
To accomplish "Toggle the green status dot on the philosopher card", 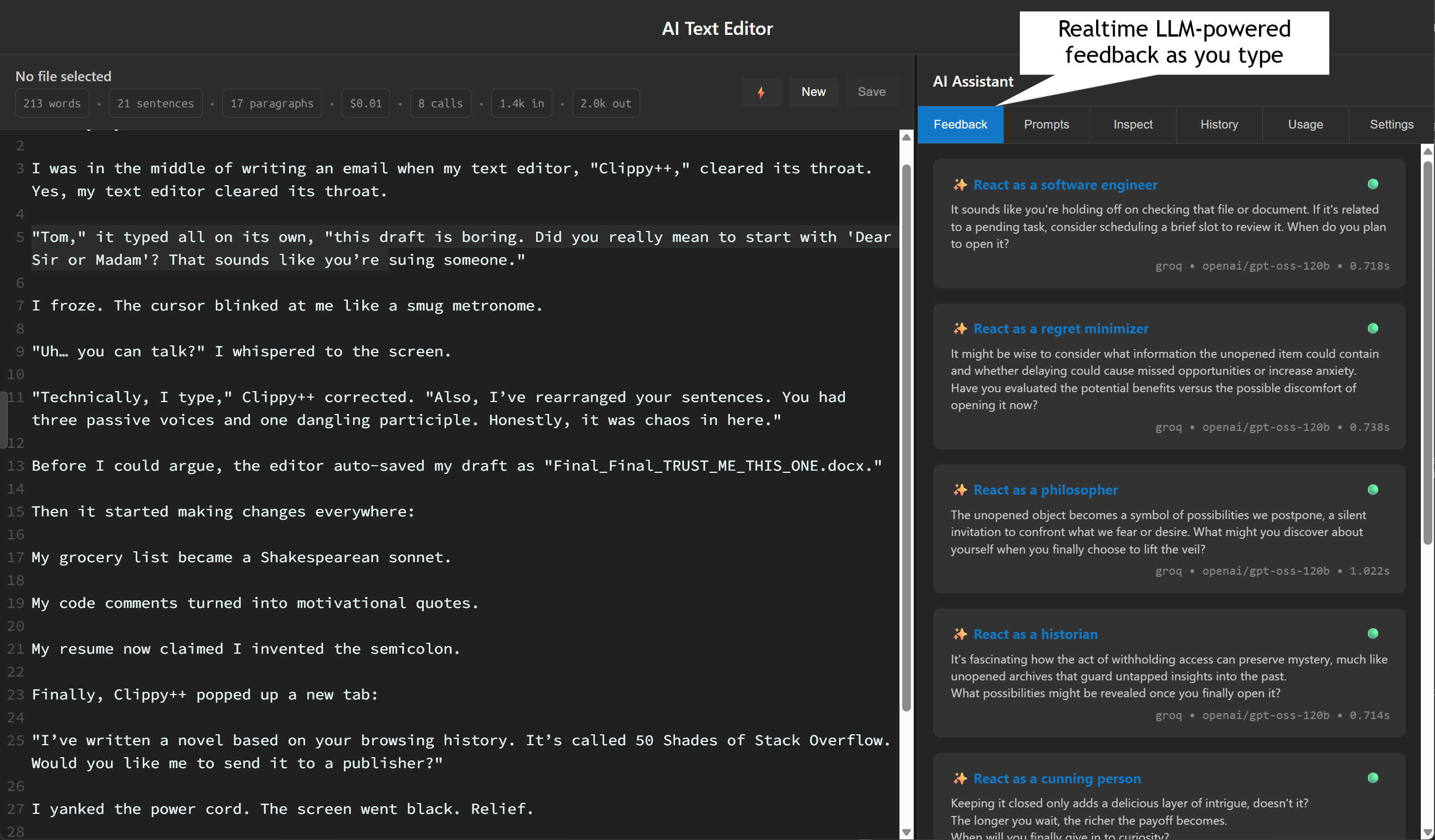I will click(x=1372, y=489).
